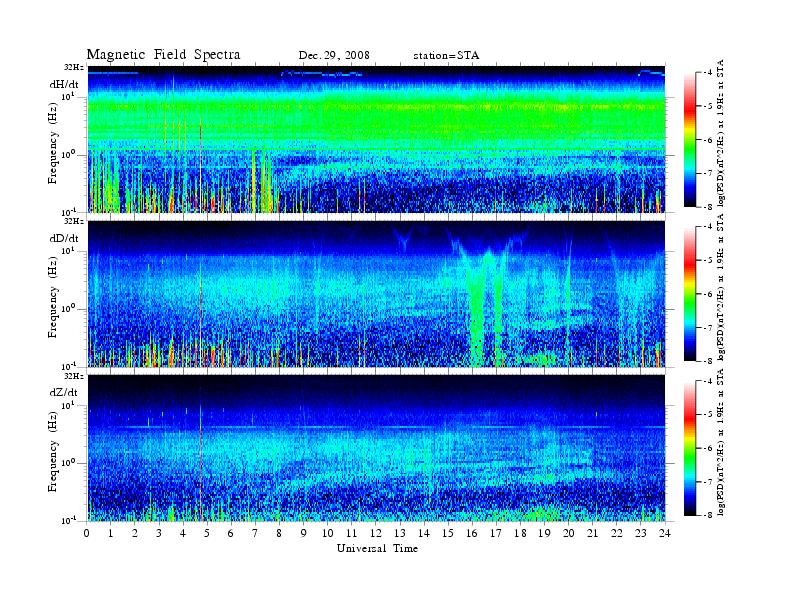This screenshot has height=612, width=792.
Task: Click the log(PSD) label beside dH/dt color scale
Action: 721,133
